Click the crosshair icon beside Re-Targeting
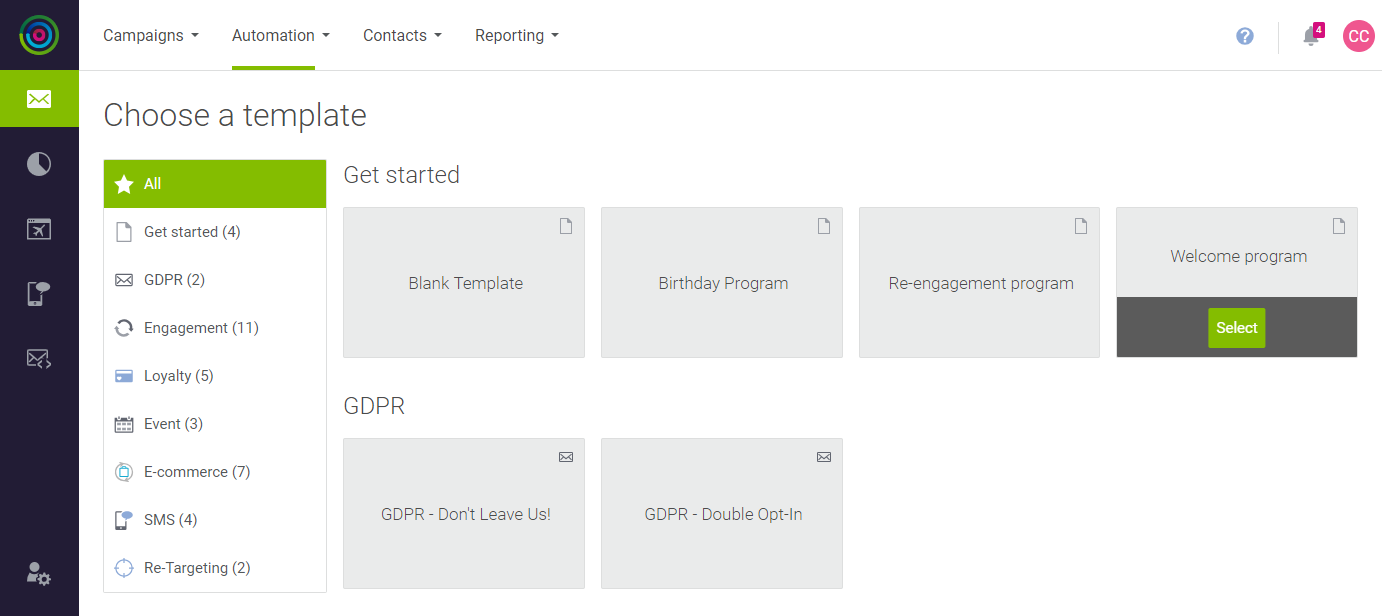This screenshot has width=1382, height=616. click(124, 568)
